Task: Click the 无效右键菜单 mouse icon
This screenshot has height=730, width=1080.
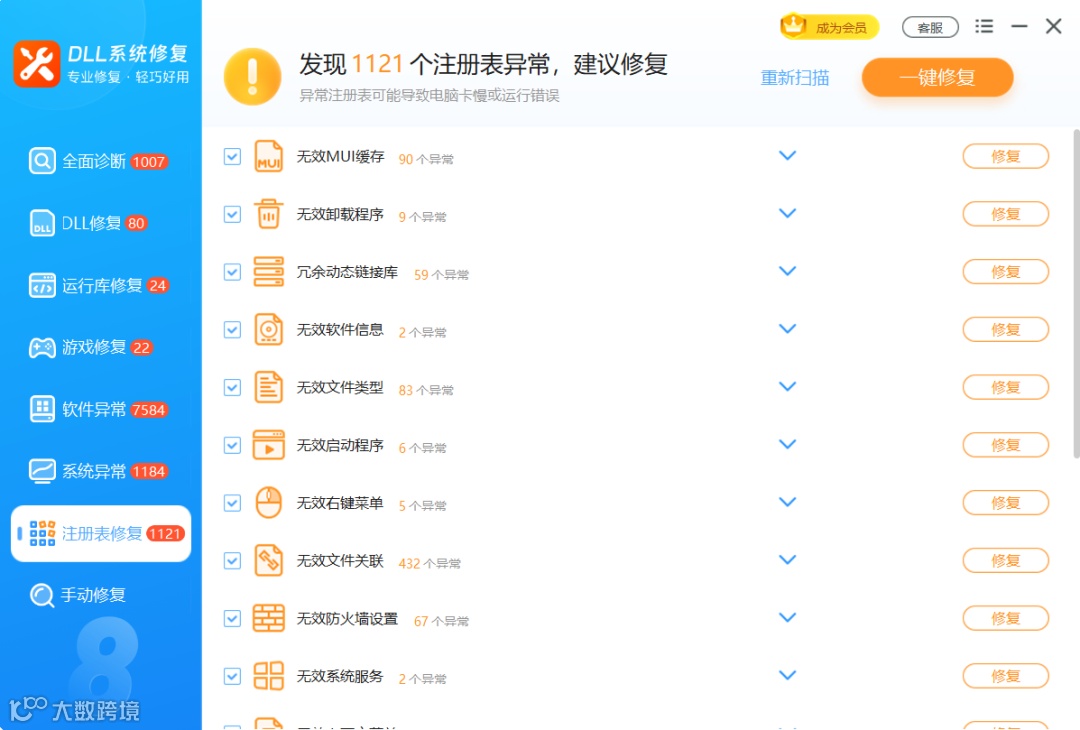Action: pos(269,503)
